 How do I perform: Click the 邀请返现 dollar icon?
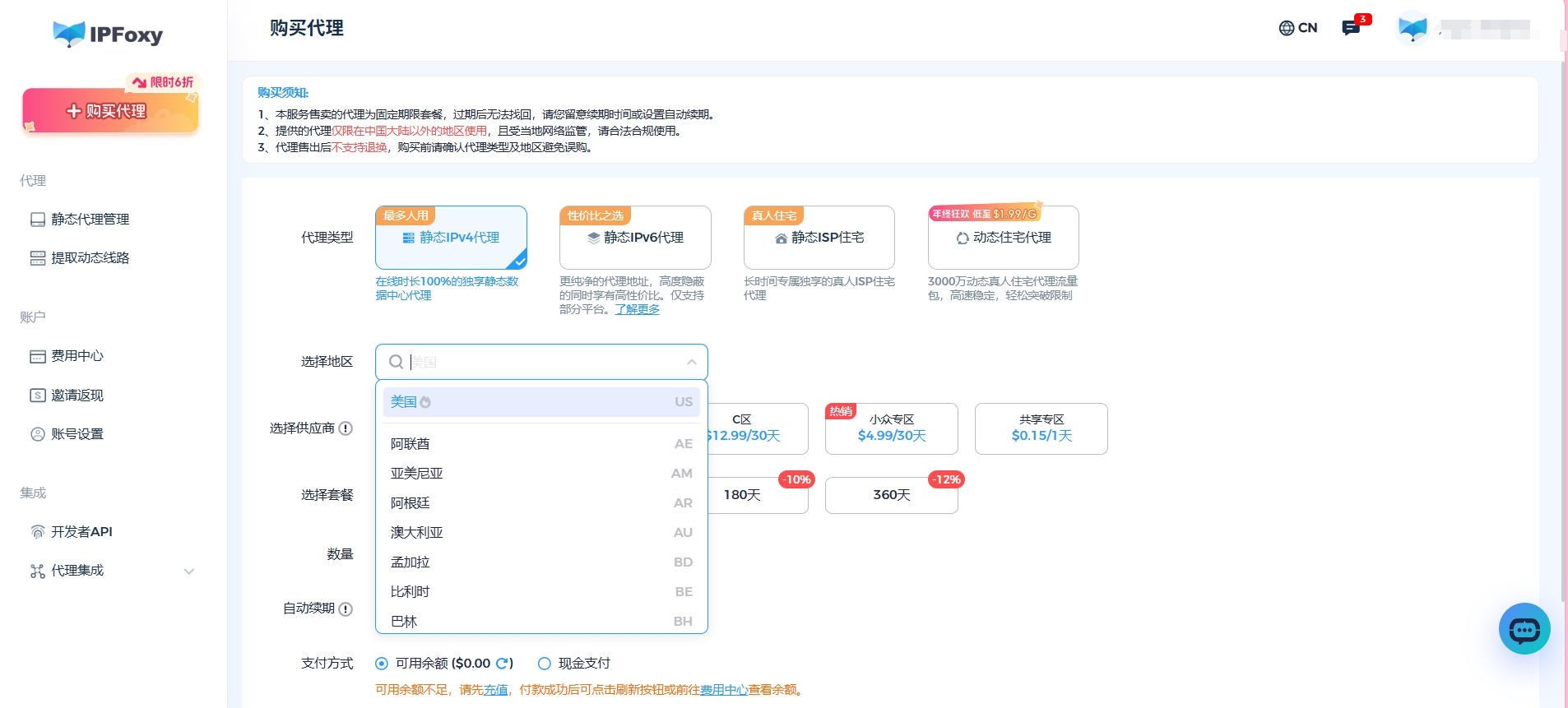(x=38, y=396)
